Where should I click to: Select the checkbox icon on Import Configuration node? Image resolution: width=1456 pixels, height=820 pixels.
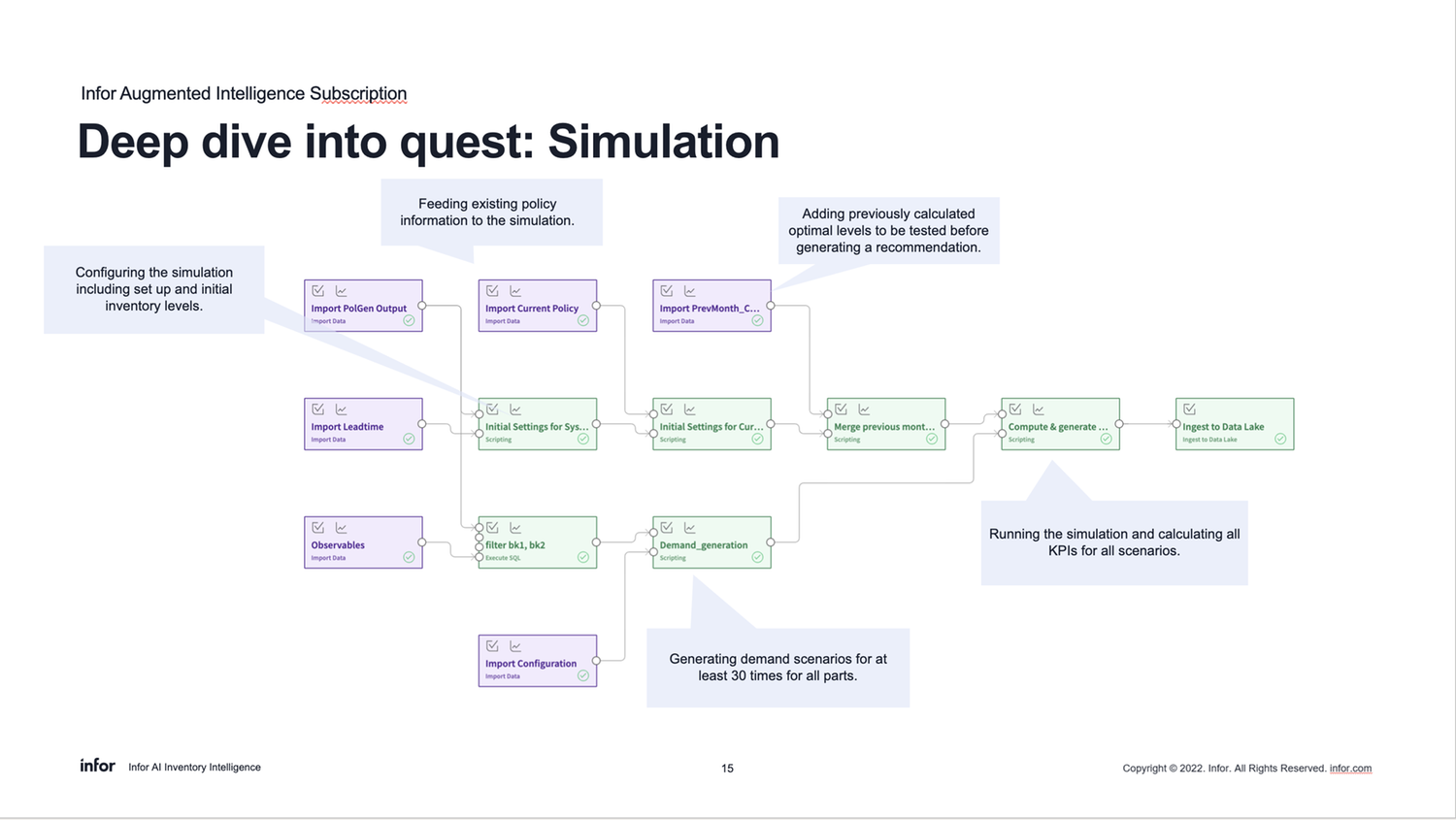[492, 644]
